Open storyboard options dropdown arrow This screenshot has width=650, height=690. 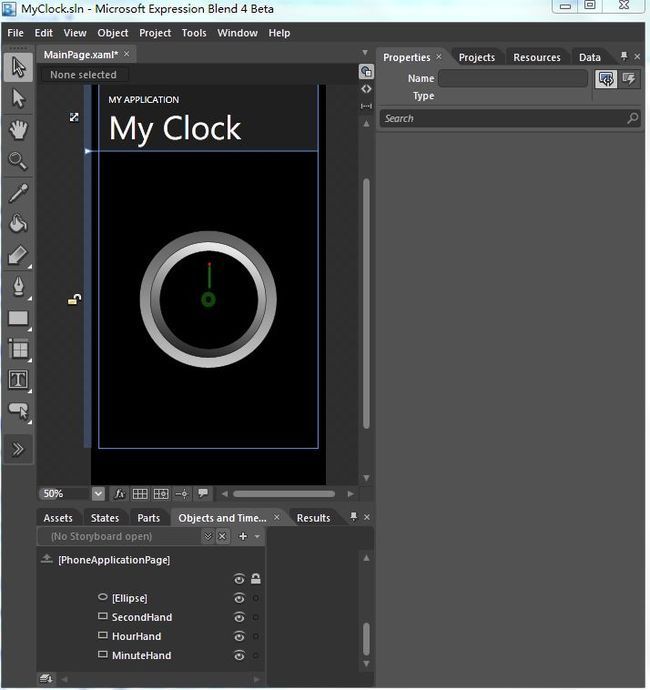click(257, 536)
